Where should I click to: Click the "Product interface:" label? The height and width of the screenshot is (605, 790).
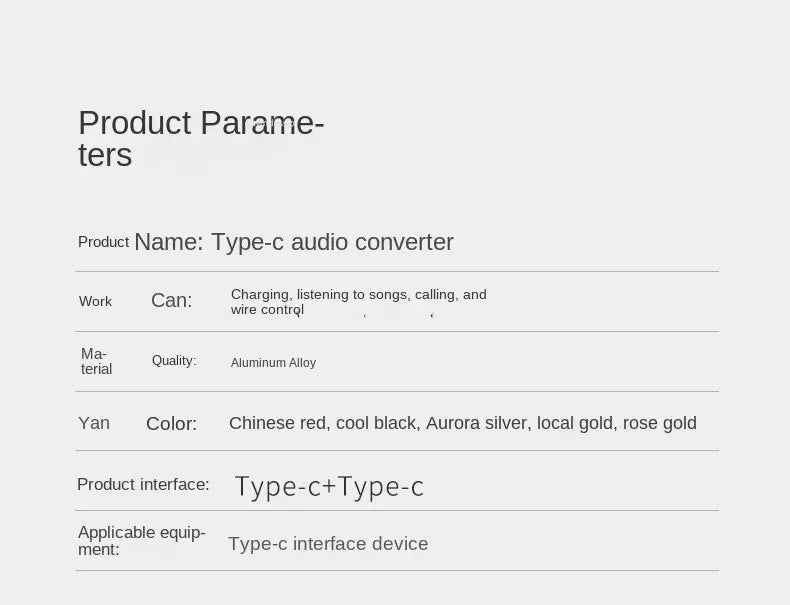(143, 484)
